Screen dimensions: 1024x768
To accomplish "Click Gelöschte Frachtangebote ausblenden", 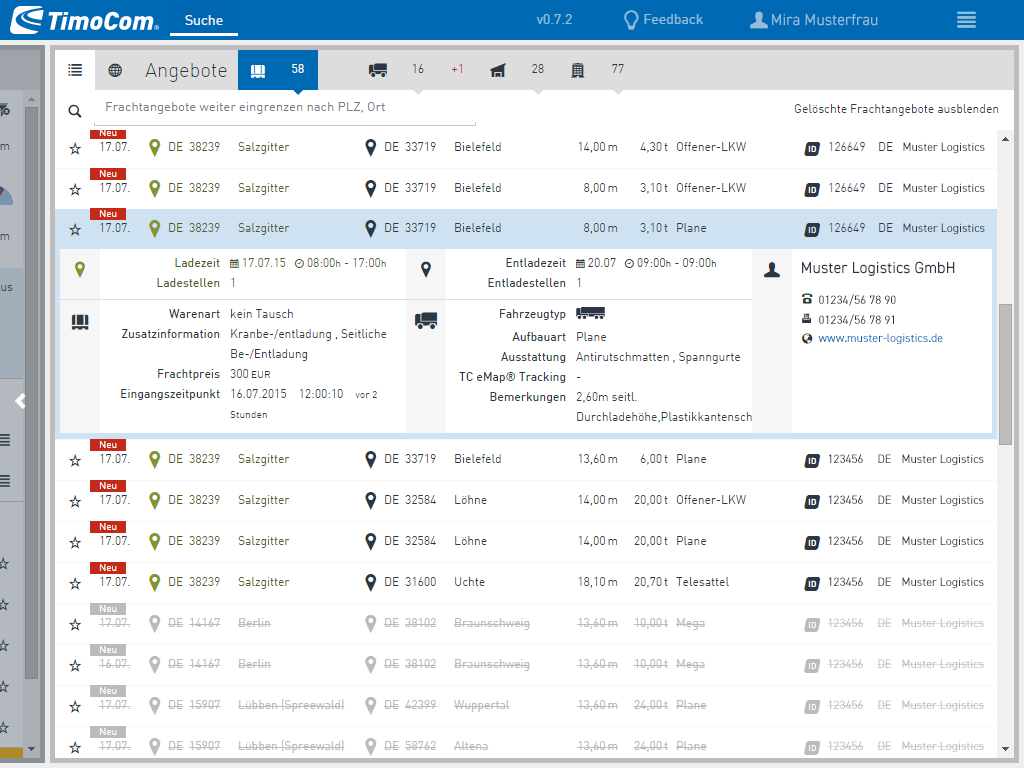I will pyautogui.click(x=896, y=109).
